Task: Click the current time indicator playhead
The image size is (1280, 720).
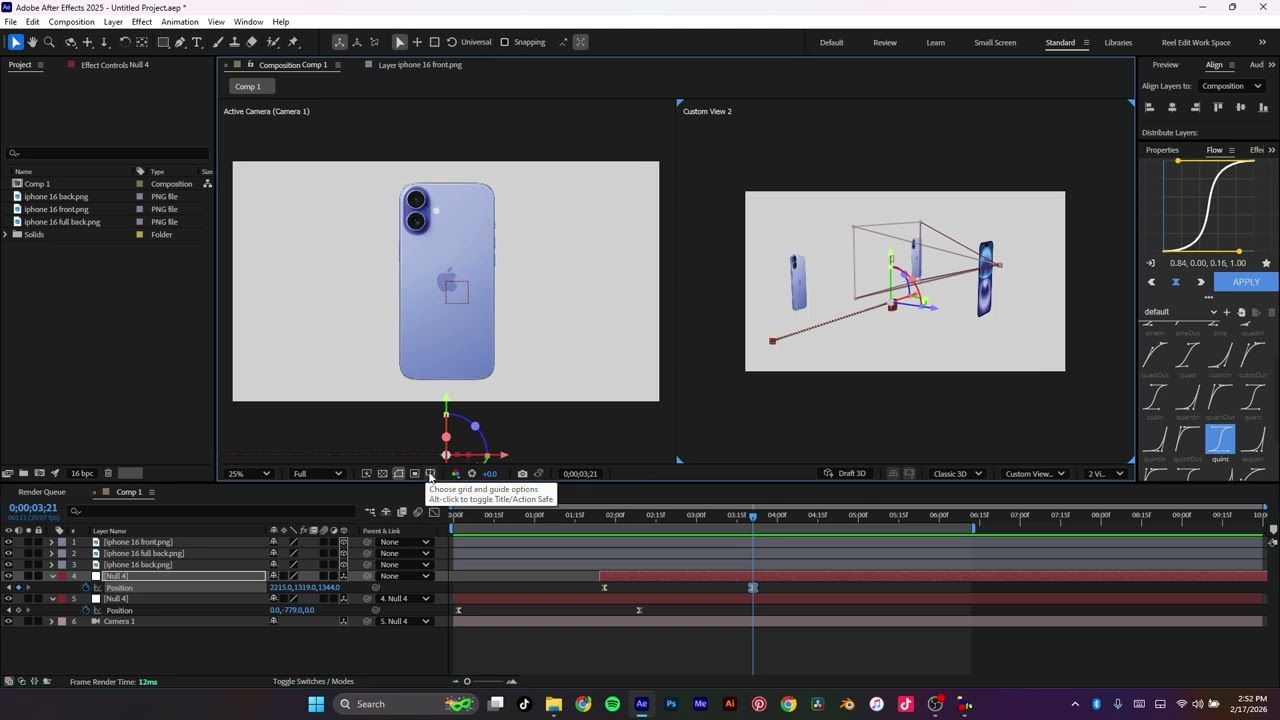Action: point(753,516)
